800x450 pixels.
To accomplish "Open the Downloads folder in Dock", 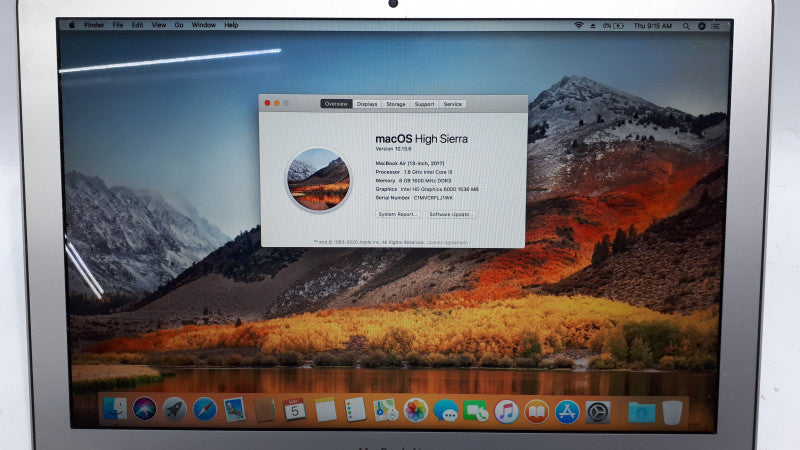I will 641,412.
